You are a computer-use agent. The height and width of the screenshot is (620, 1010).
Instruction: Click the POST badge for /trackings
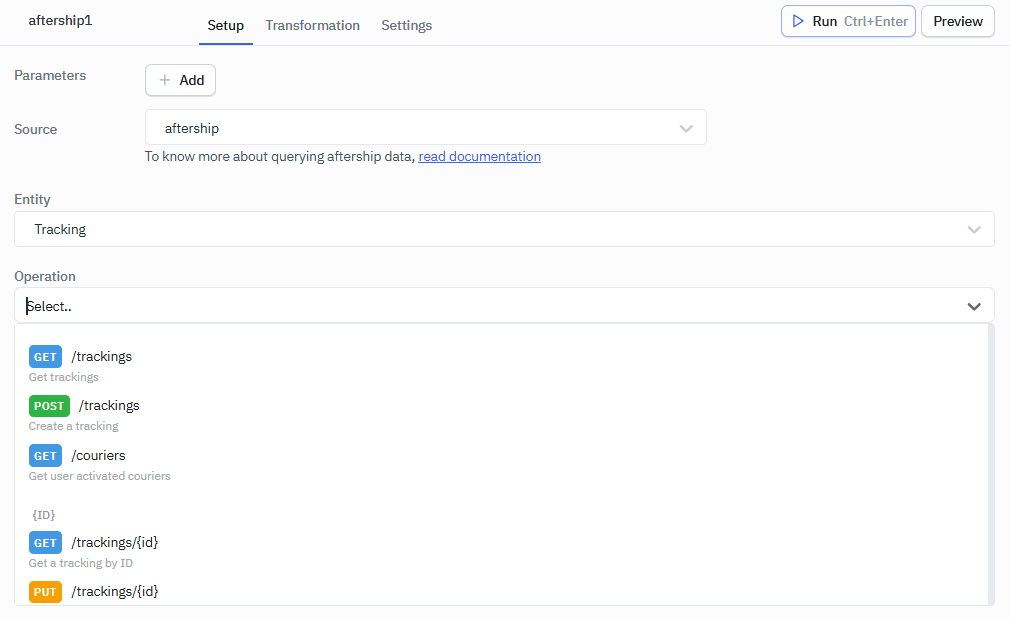(49, 406)
